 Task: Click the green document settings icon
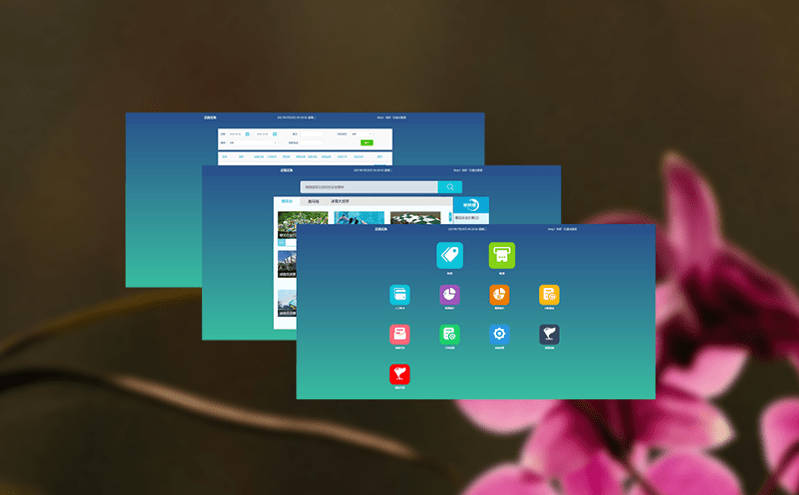tap(449, 334)
